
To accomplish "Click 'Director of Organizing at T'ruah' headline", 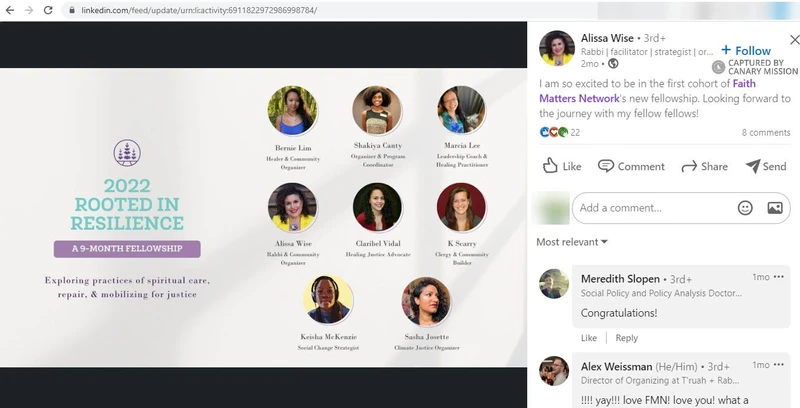I will tap(660, 380).
